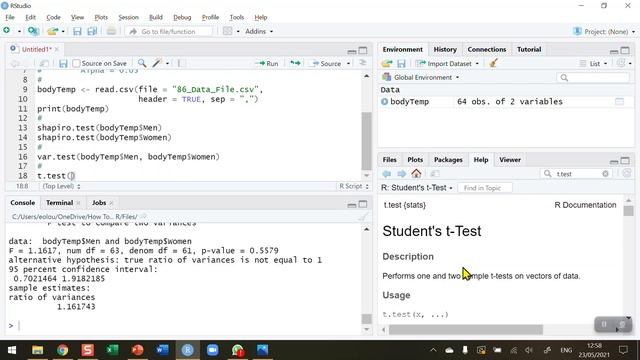
Task: Click the New File icon
Action: click(x=7, y=31)
